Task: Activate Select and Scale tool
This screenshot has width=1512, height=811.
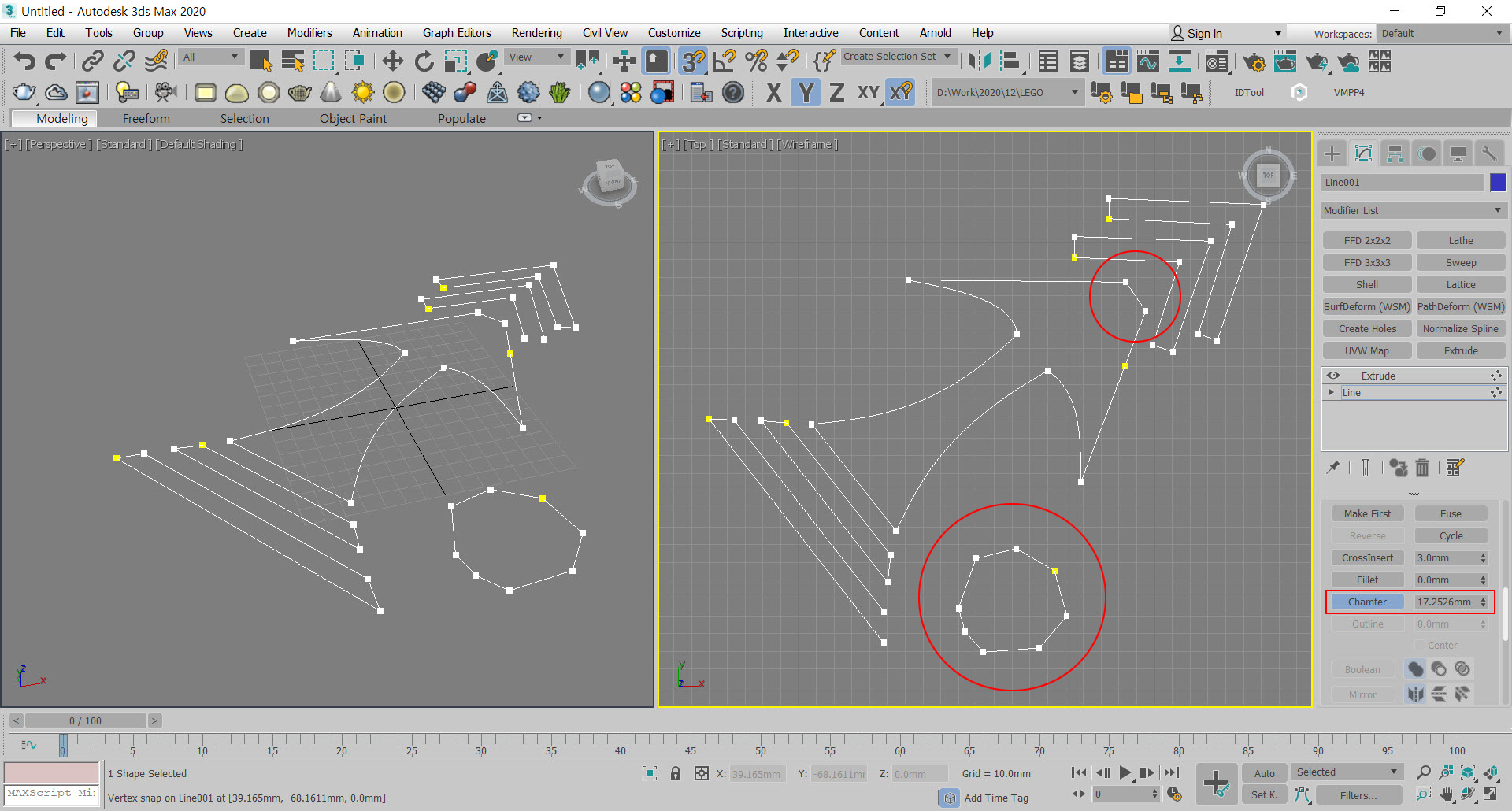Action: pyautogui.click(x=455, y=61)
